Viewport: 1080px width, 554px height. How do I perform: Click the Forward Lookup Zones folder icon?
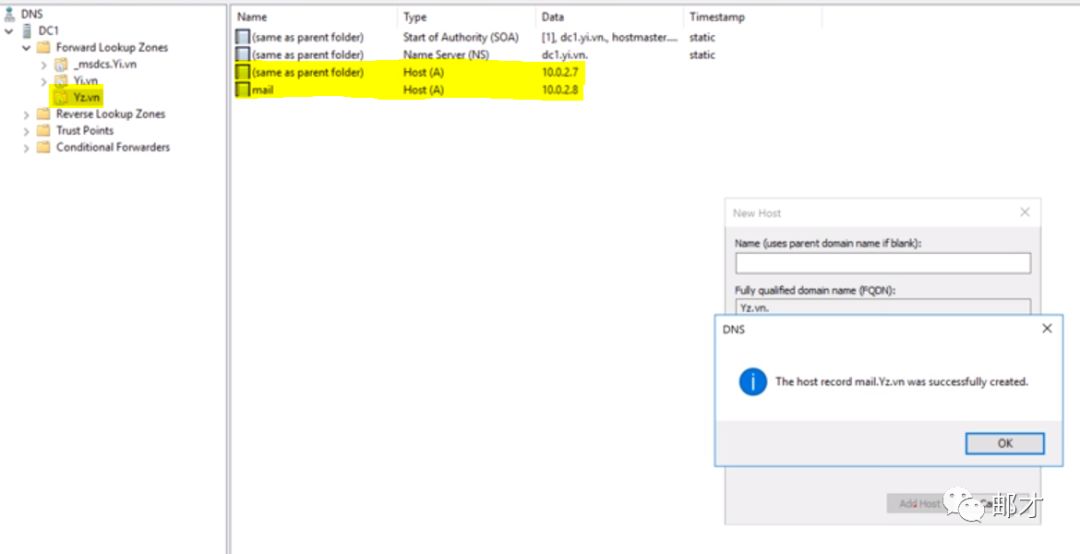click(43, 47)
